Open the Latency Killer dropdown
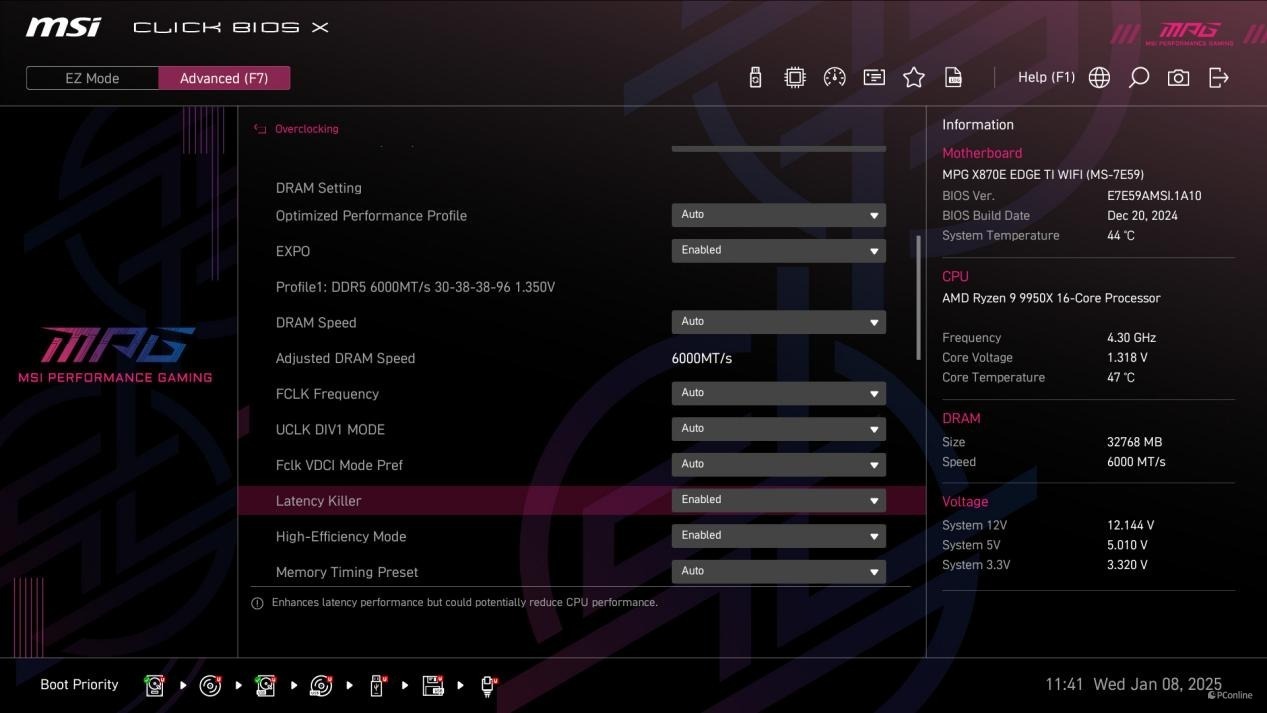Screen dimensions: 1267x713 [x=778, y=500]
